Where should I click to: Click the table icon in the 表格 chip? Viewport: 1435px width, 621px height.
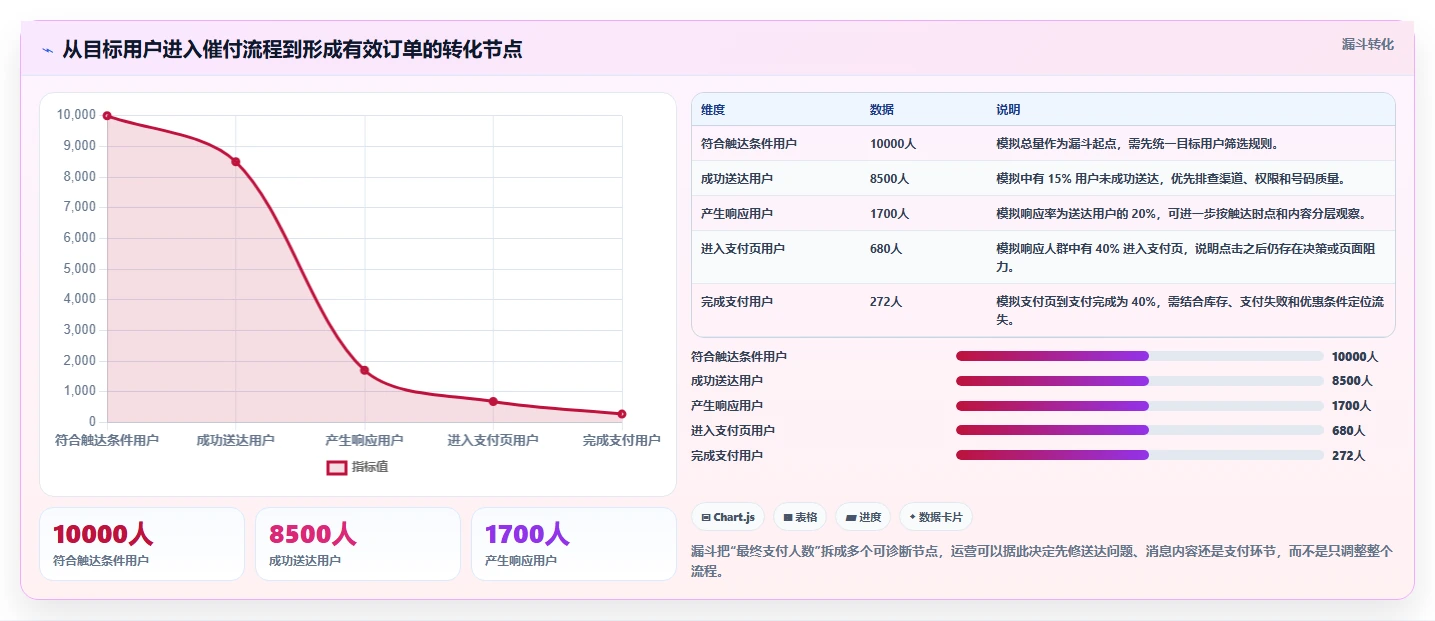(x=788, y=517)
